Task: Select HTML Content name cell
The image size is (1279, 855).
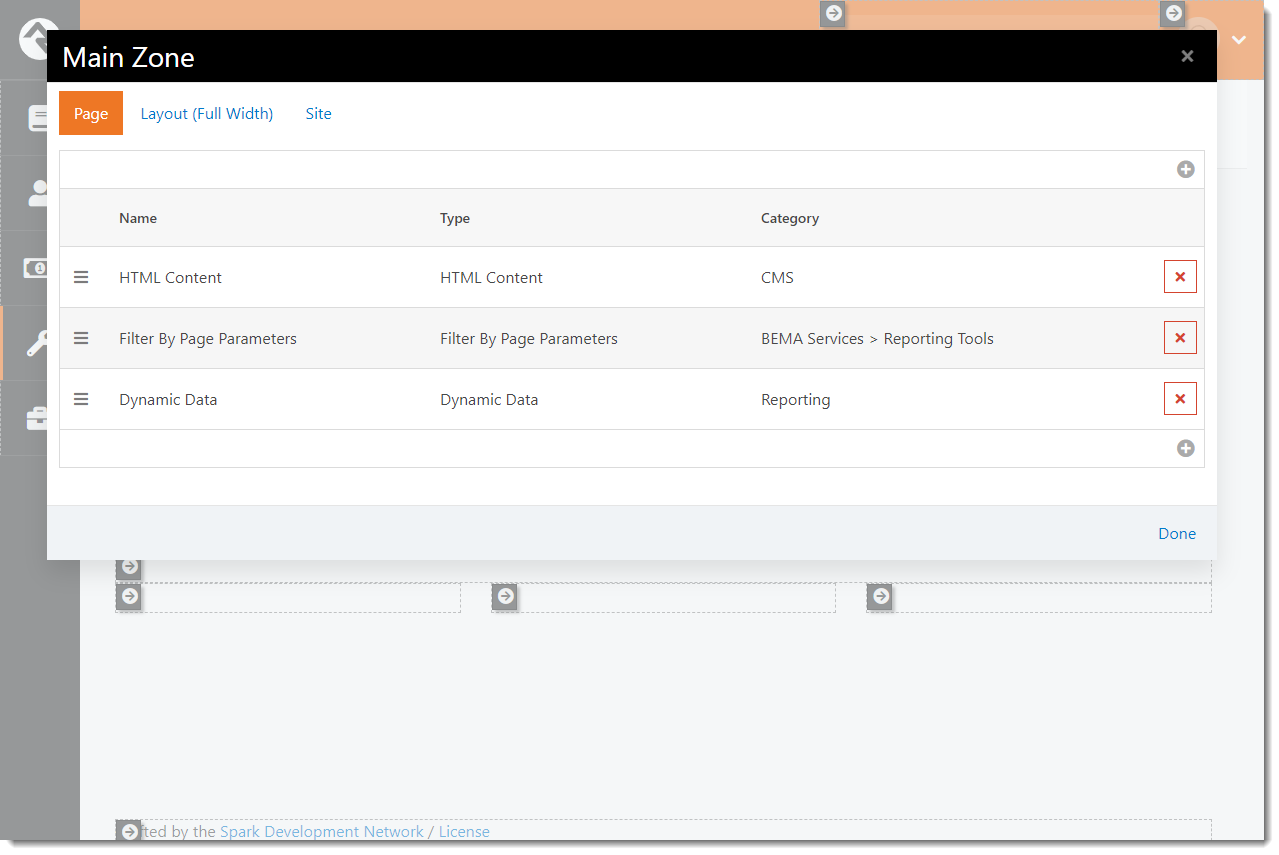Action: (x=170, y=277)
